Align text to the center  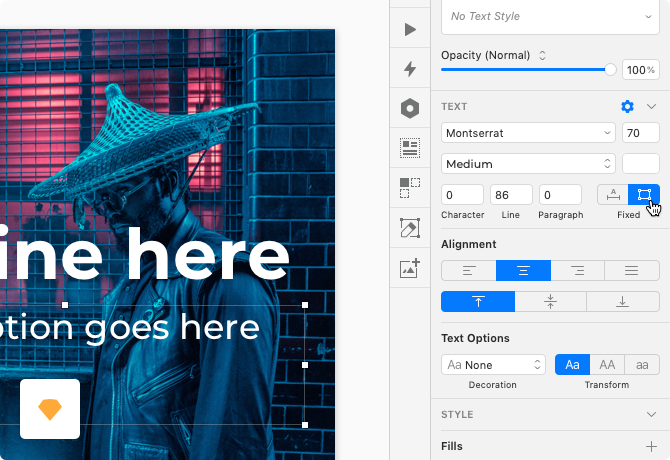click(x=523, y=271)
